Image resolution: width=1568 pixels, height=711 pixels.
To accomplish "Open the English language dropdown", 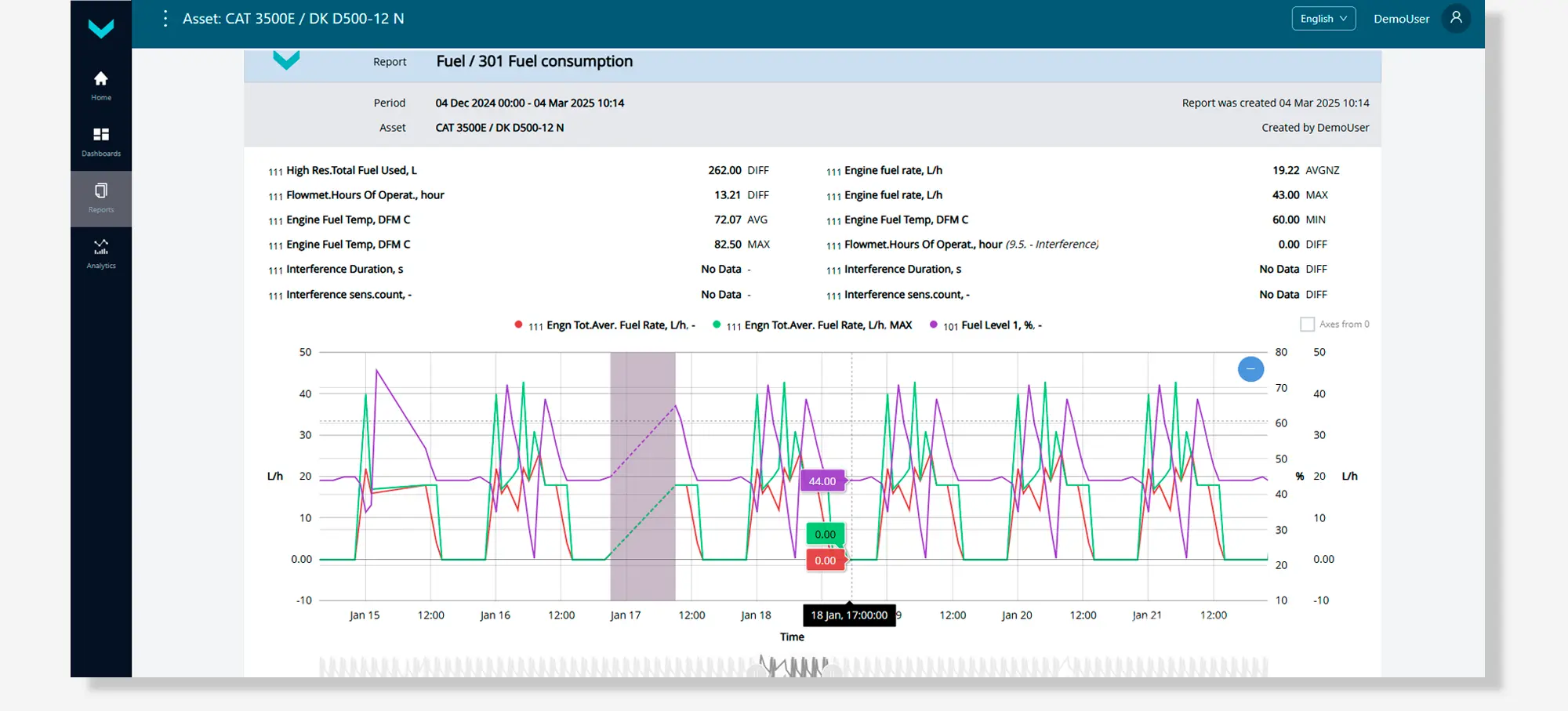I will 1323,19.
